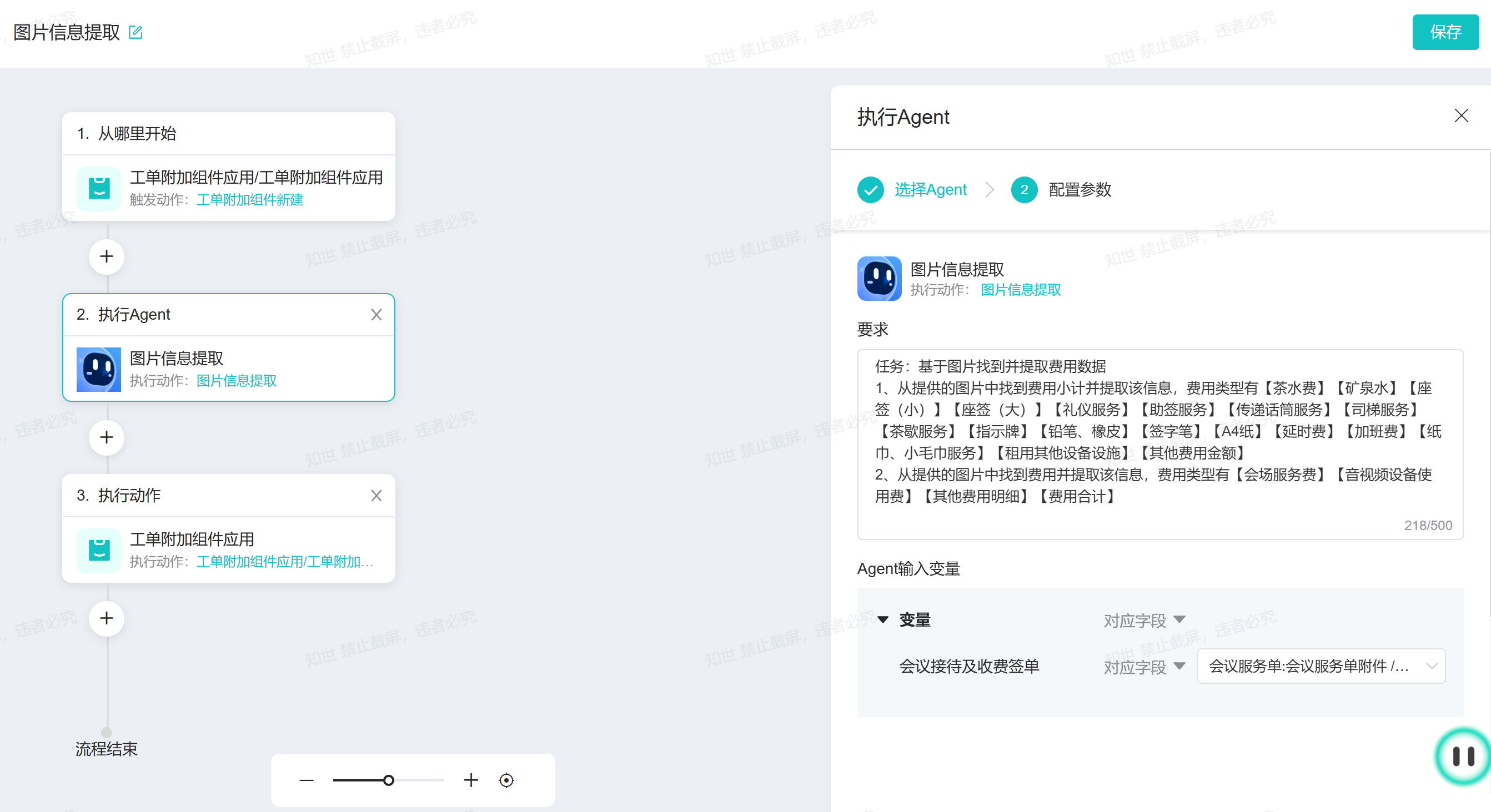The width and height of the screenshot is (1491, 812).
Task: Recenter the canvas with target icon
Action: coord(506,781)
